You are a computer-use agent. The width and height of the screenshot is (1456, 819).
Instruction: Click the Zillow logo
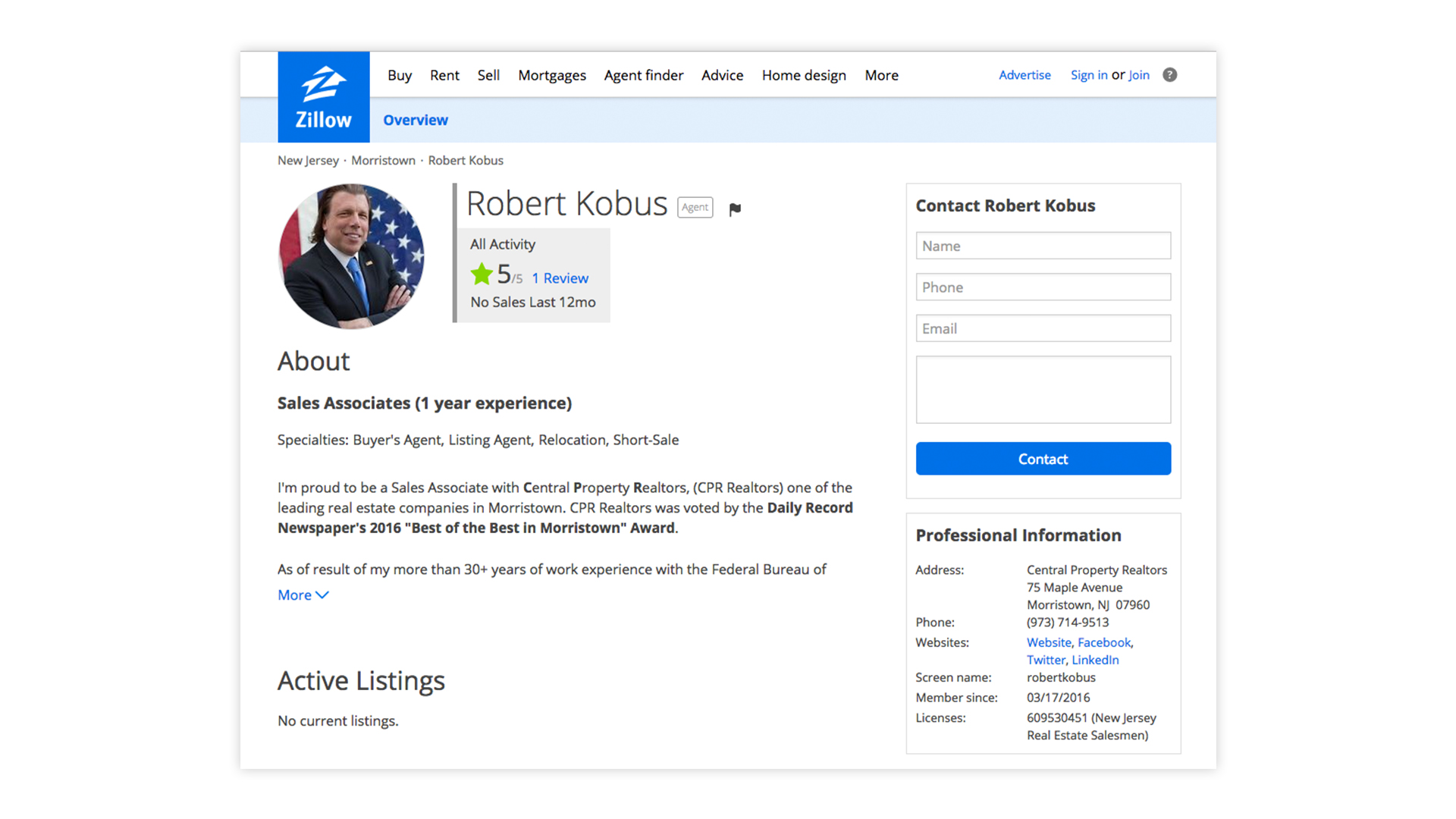click(x=324, y=97)
